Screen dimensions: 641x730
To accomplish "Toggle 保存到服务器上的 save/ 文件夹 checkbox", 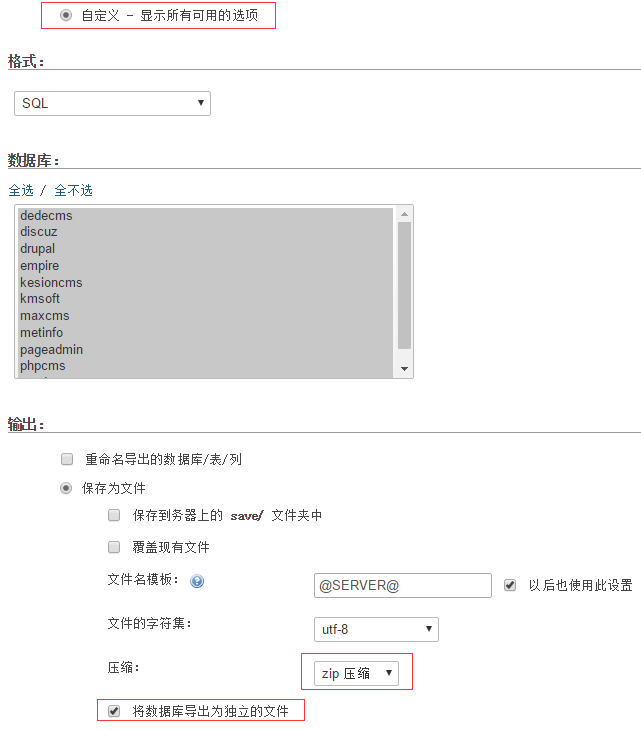I will click(x=114, y=515).
